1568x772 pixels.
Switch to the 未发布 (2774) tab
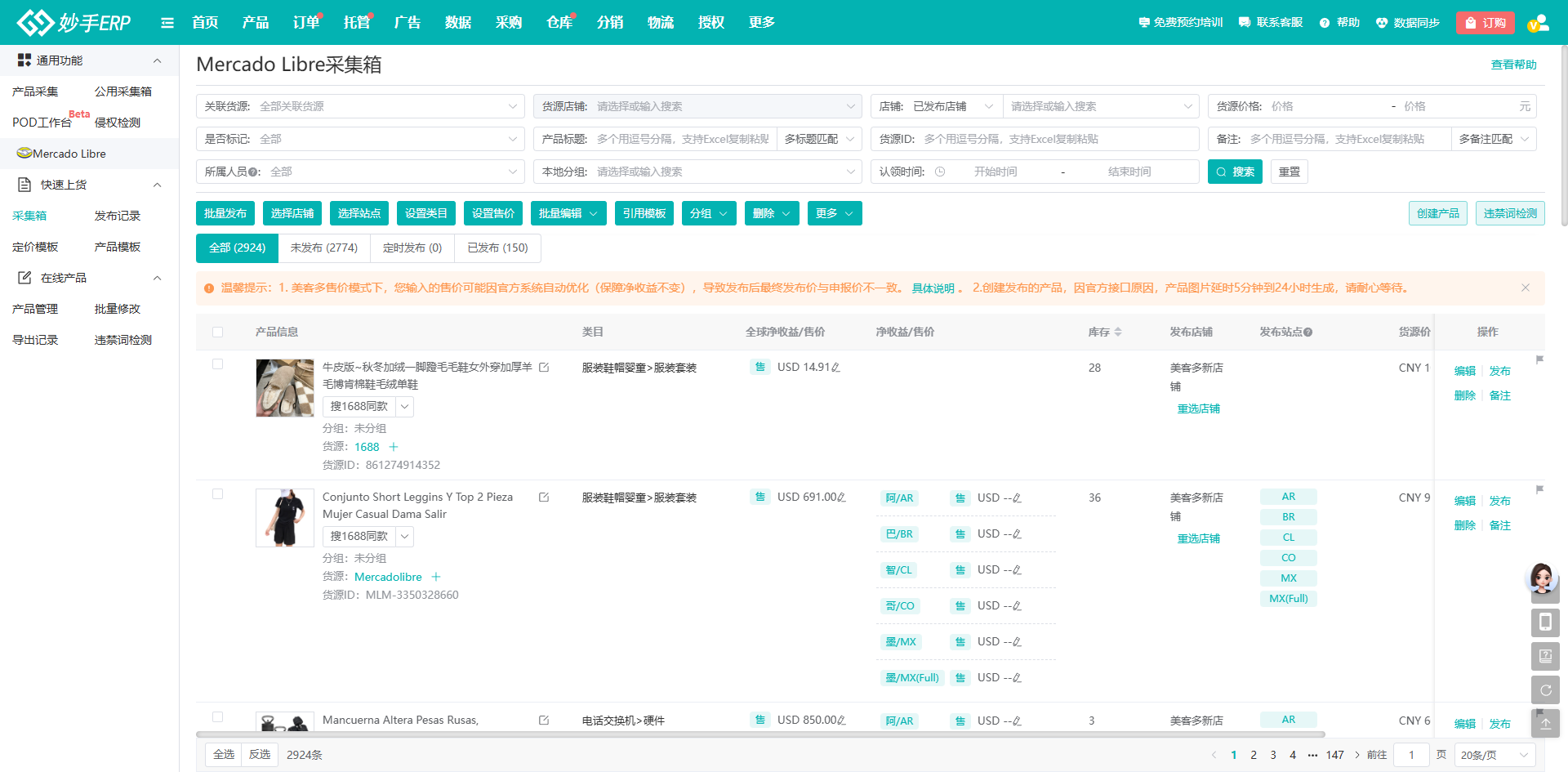coord(324,248)
